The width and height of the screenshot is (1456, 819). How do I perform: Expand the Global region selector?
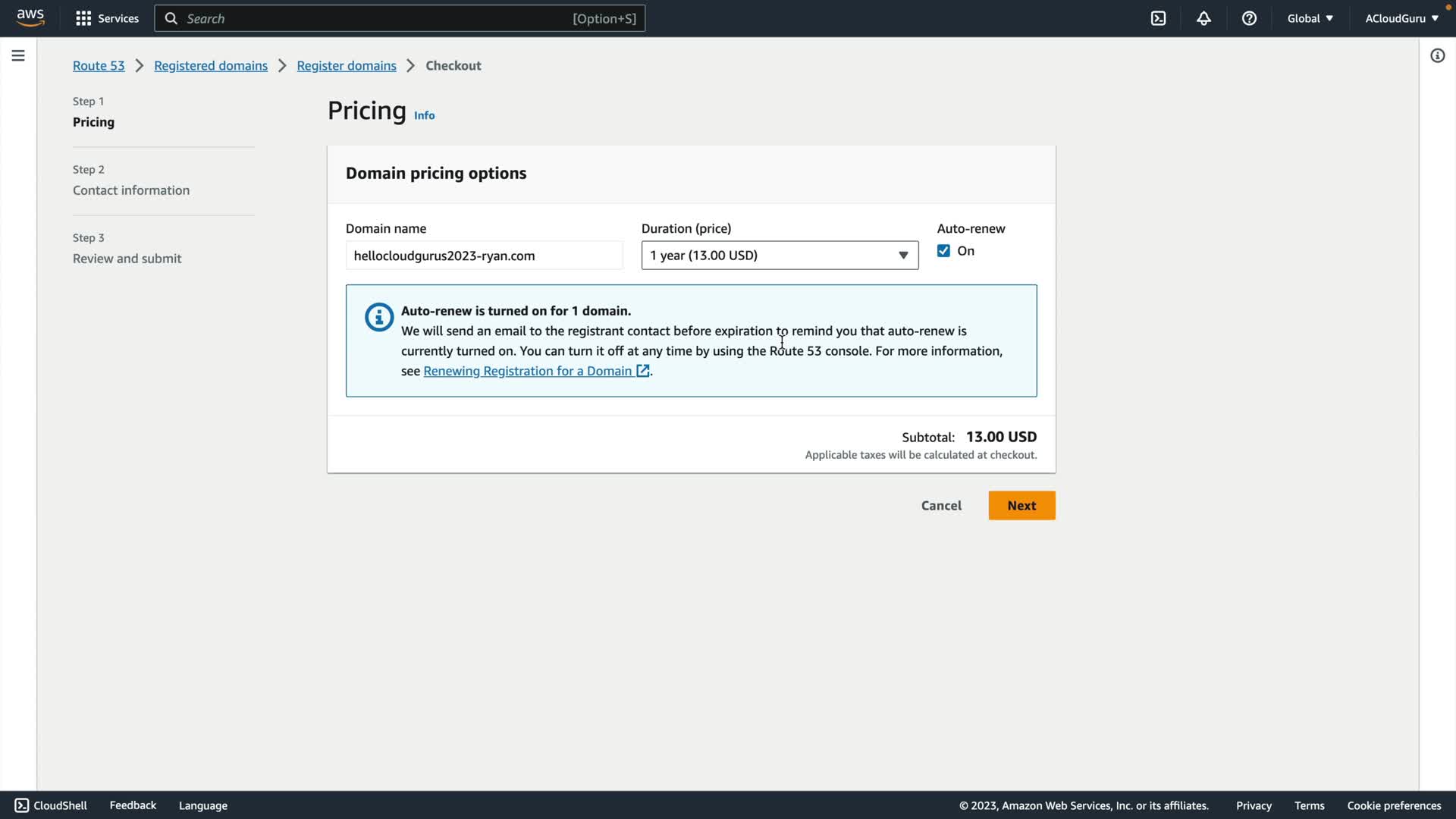(1310, 18)
